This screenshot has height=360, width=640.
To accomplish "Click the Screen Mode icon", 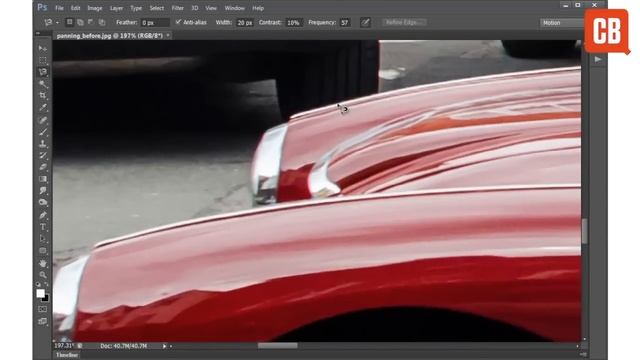I will (x=43, y=322).
